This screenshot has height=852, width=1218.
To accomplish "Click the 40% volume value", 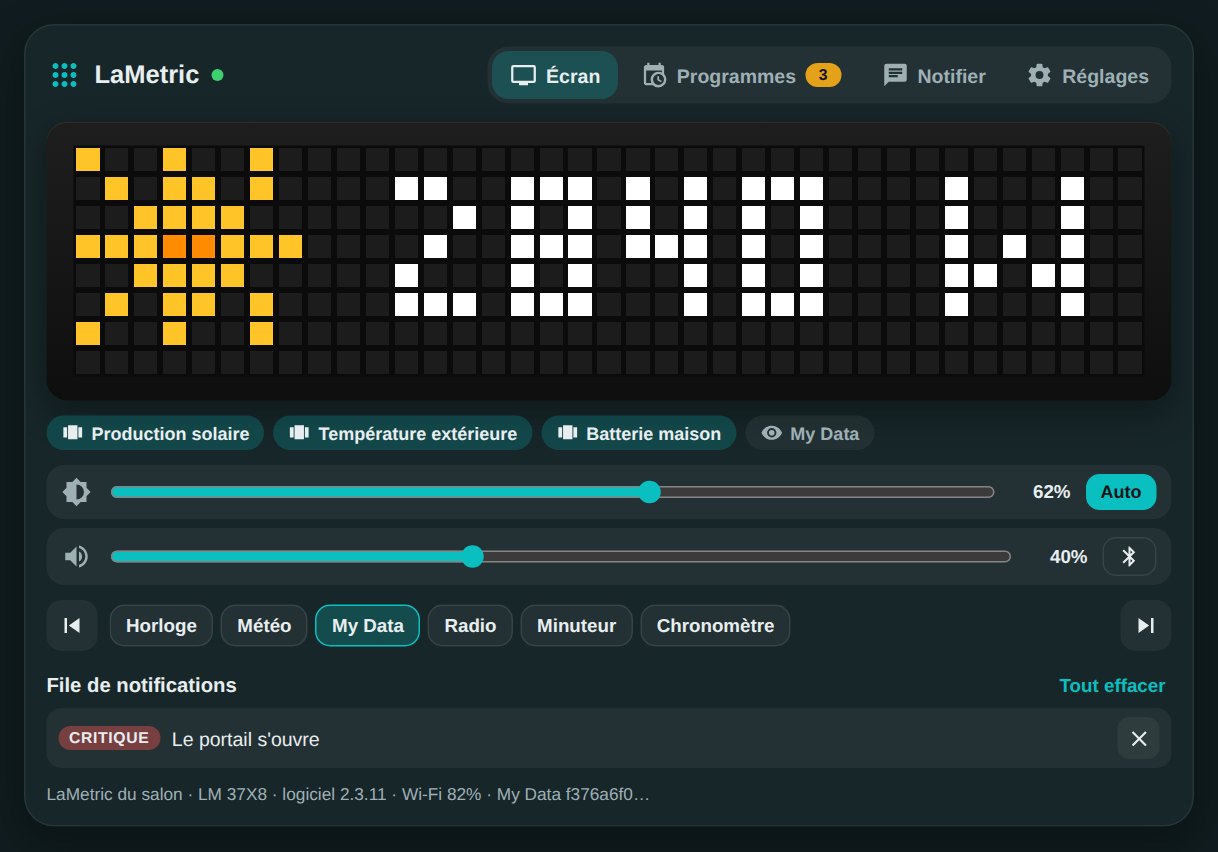I will point(1068,557).
